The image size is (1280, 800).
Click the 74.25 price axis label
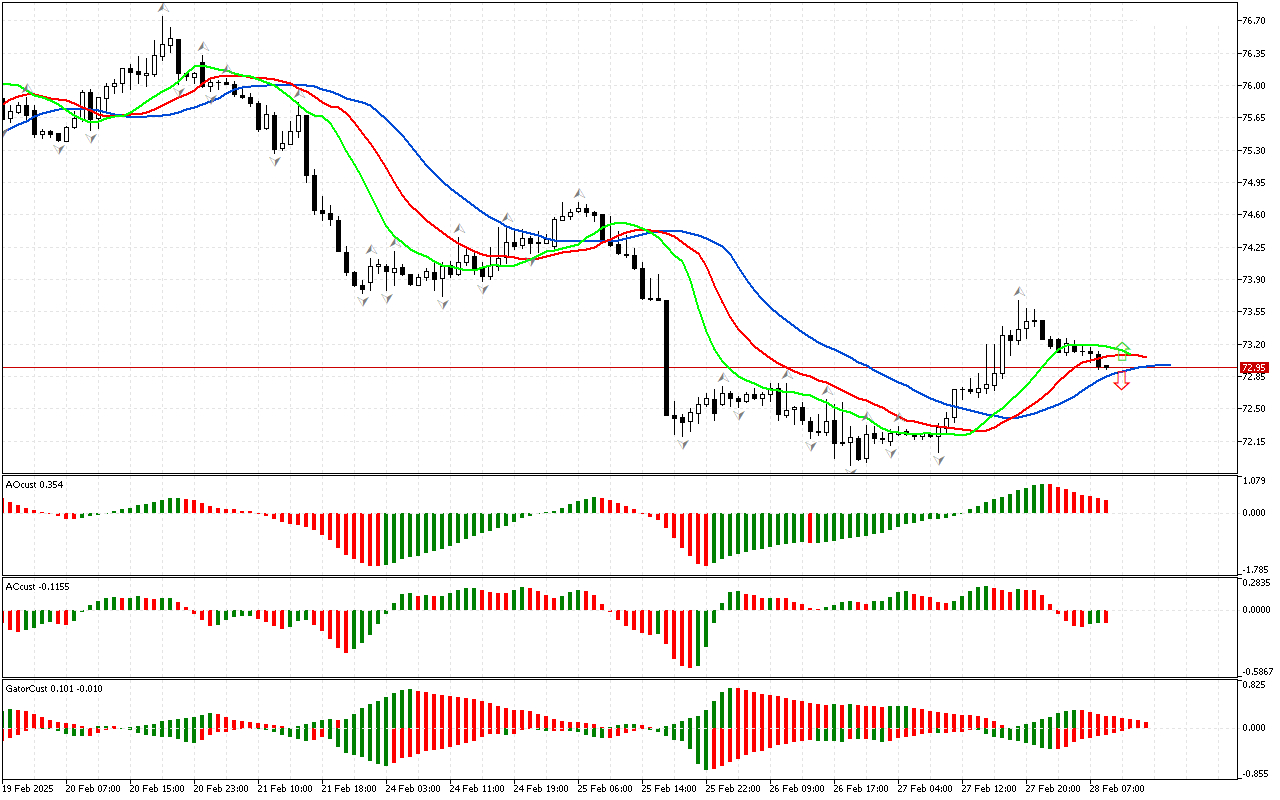click(x=1253, y=248)
